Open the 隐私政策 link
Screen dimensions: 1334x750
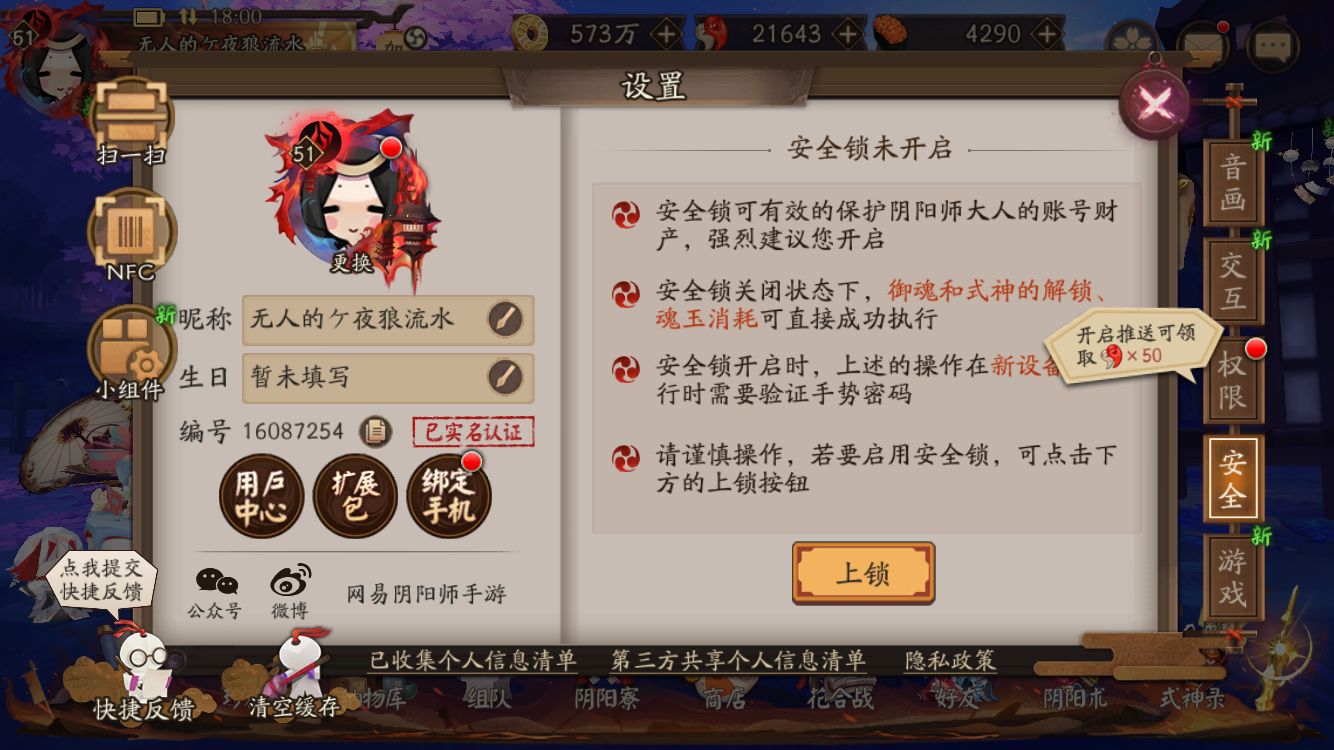(950, 660)
